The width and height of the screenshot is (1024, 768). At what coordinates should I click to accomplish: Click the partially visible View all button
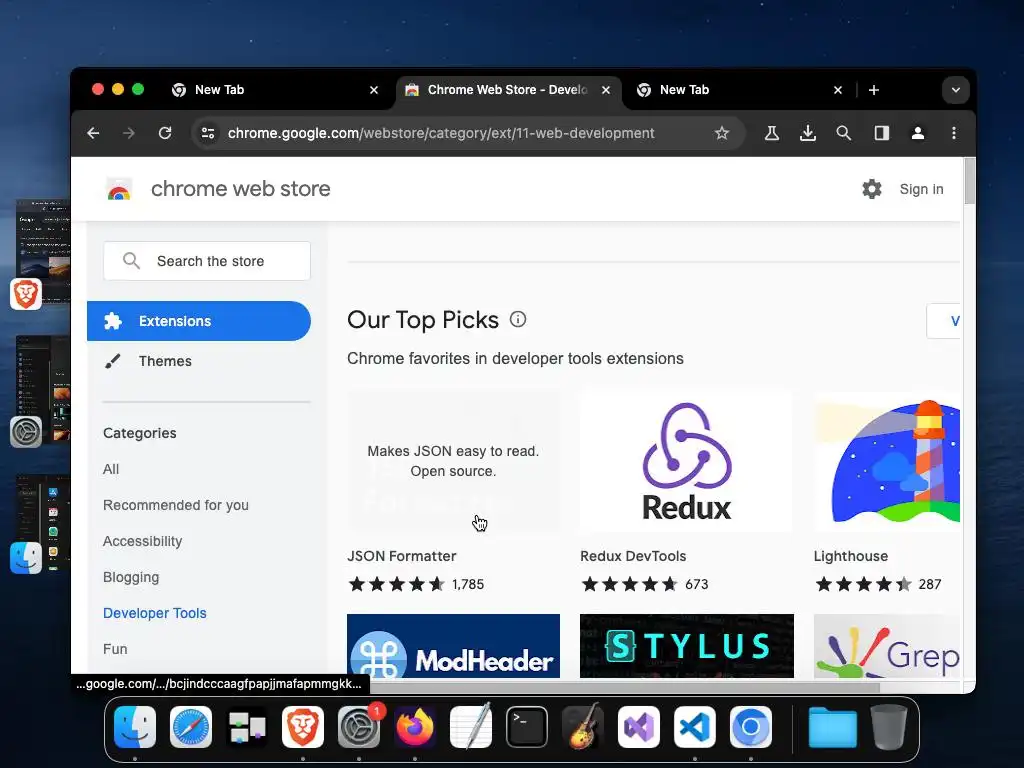pos(944,321)
